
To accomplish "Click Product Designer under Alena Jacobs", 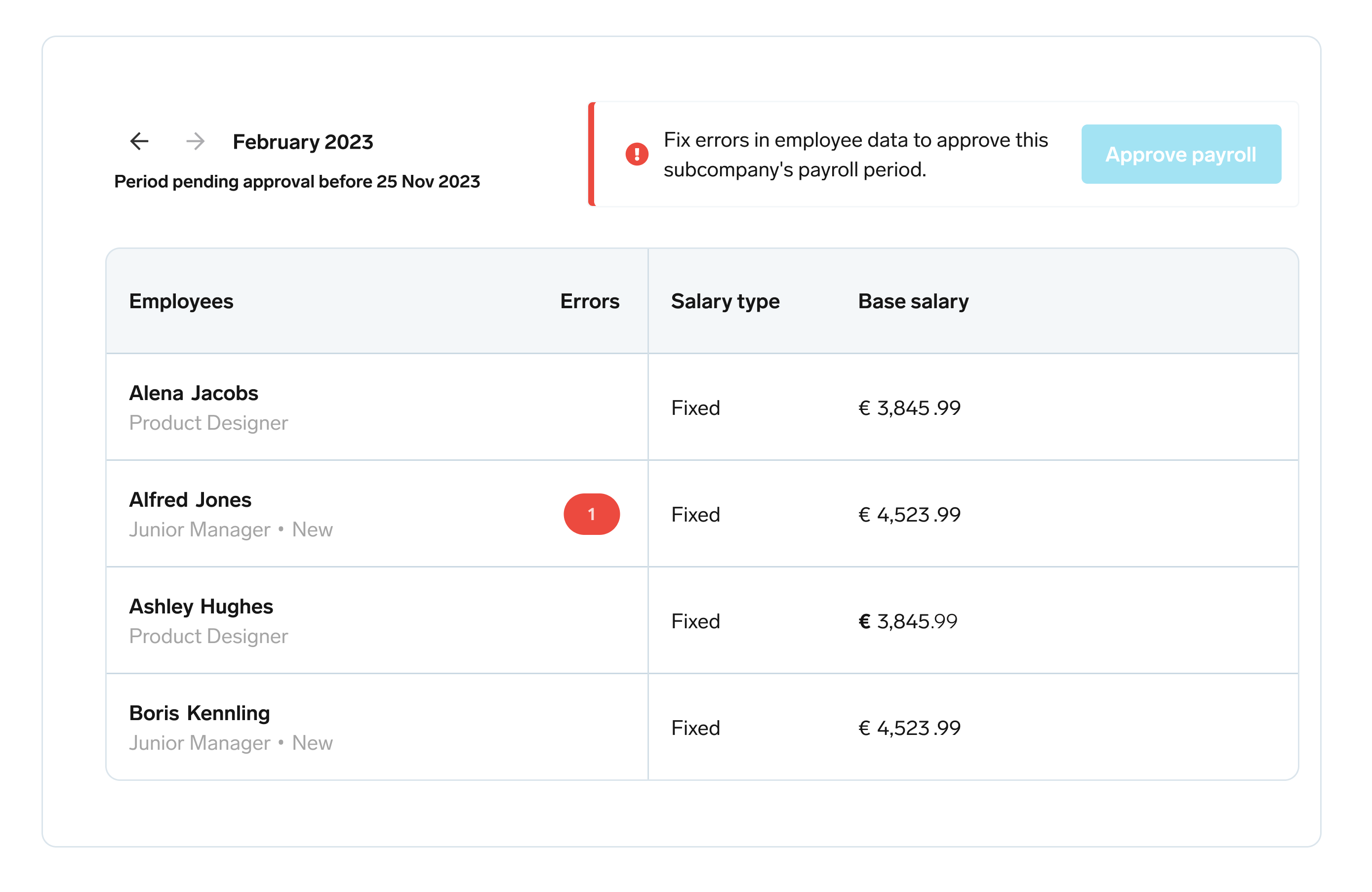I will pos(209,423).
